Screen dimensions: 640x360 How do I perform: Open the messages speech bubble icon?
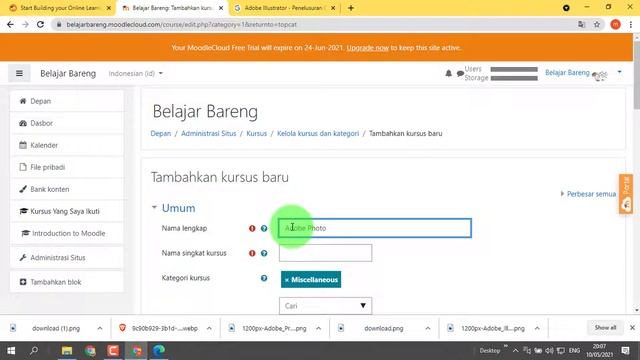tap(460, 73)
